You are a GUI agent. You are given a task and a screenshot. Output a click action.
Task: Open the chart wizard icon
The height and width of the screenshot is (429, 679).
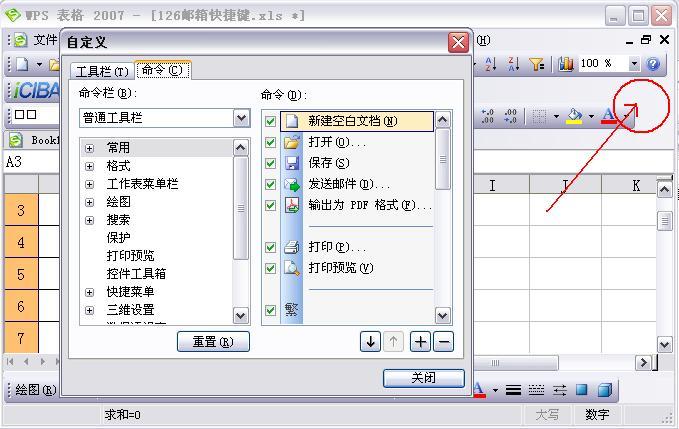click(x=566, y=64)
